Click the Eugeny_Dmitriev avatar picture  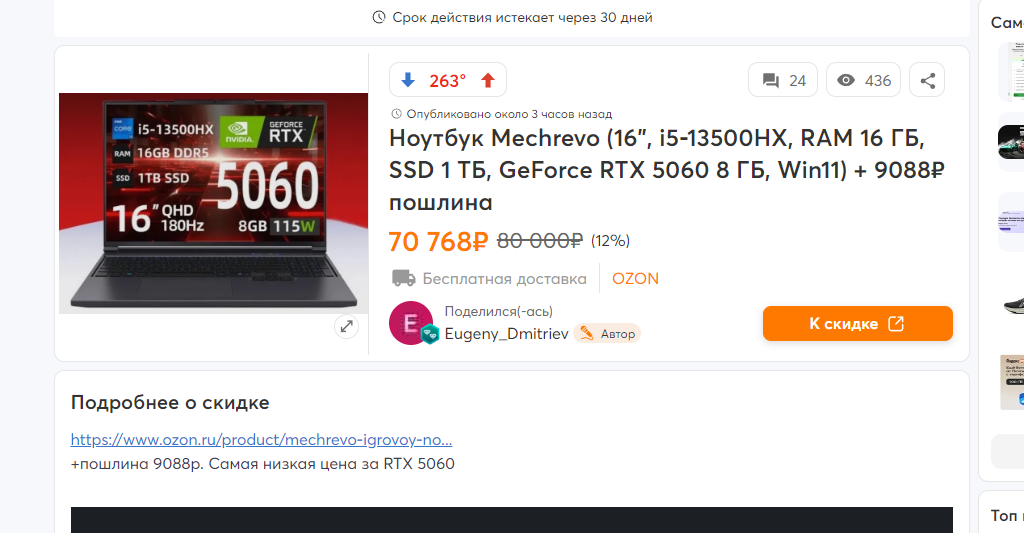pyautogui.click(x=411, y=323)
